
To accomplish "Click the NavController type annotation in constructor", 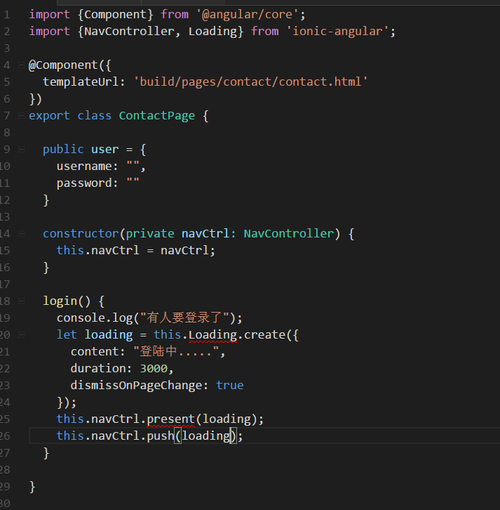I will 289,234.
